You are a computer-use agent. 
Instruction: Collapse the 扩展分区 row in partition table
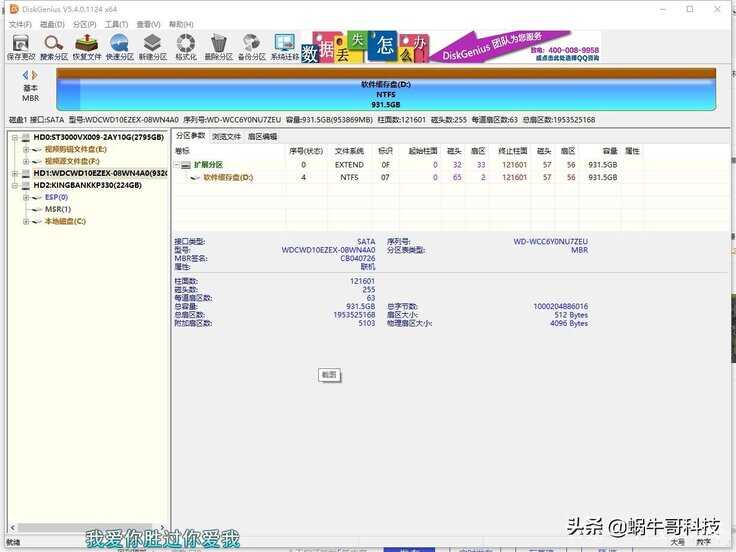(x=177, y=165)
